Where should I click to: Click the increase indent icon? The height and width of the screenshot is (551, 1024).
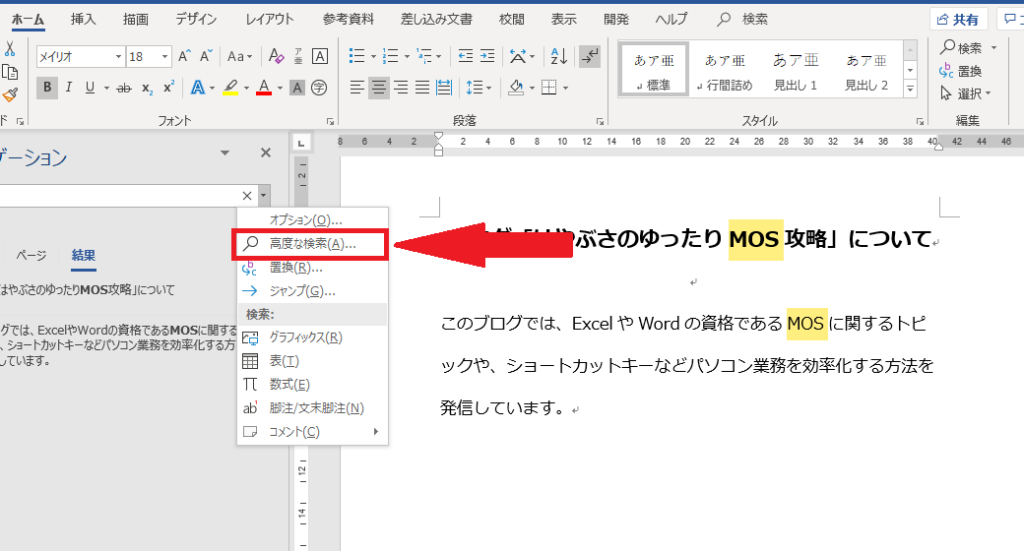[488, 56]
